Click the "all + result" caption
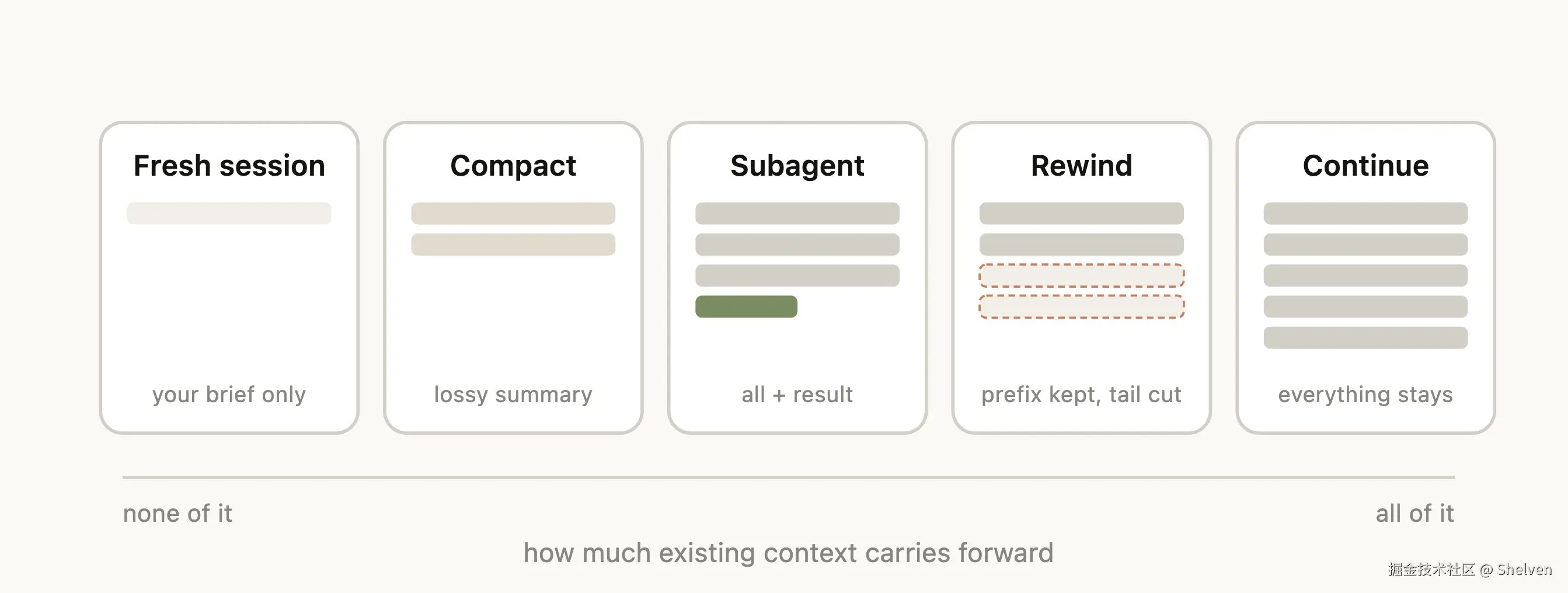This screenshot has width=1568, height=593. [797, 395]
